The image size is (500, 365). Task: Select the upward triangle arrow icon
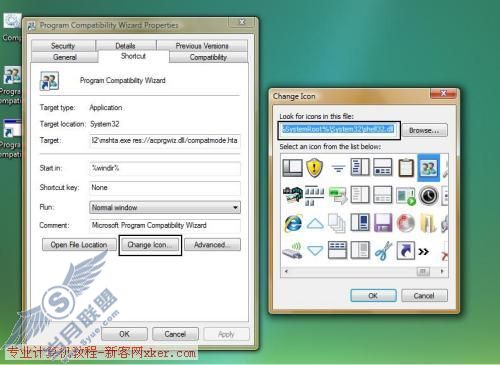315,223
